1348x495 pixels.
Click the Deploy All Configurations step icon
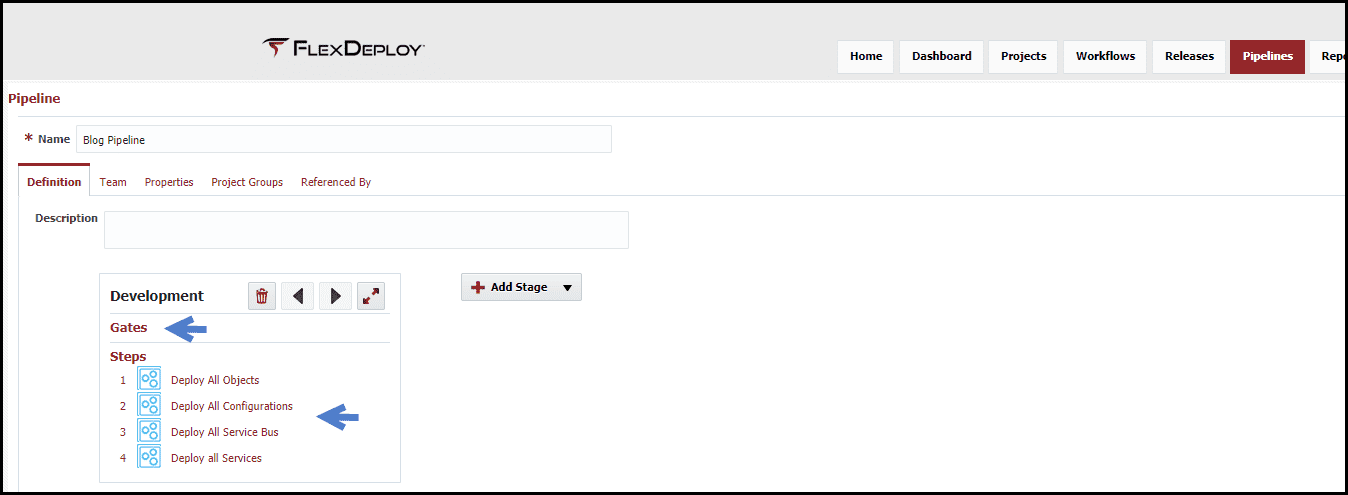click(149, 405)
